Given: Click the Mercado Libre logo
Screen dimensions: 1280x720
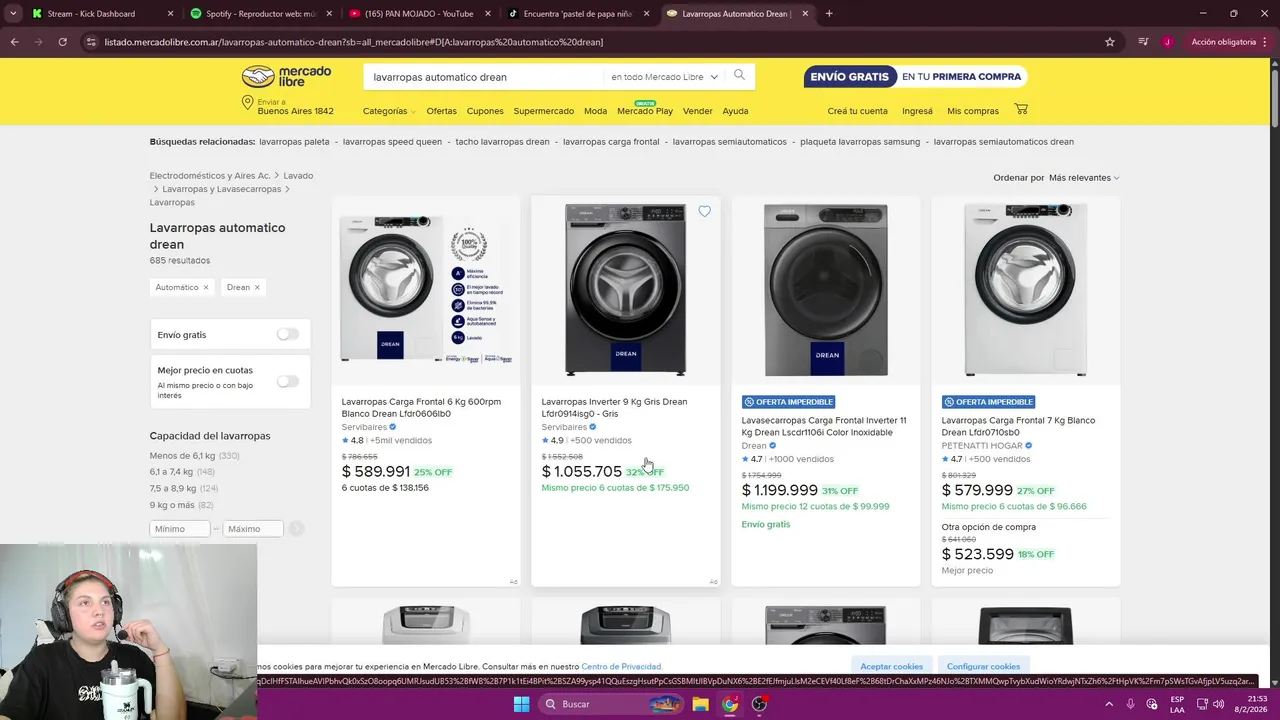Looking at the screenshot, I should [286, 77].
